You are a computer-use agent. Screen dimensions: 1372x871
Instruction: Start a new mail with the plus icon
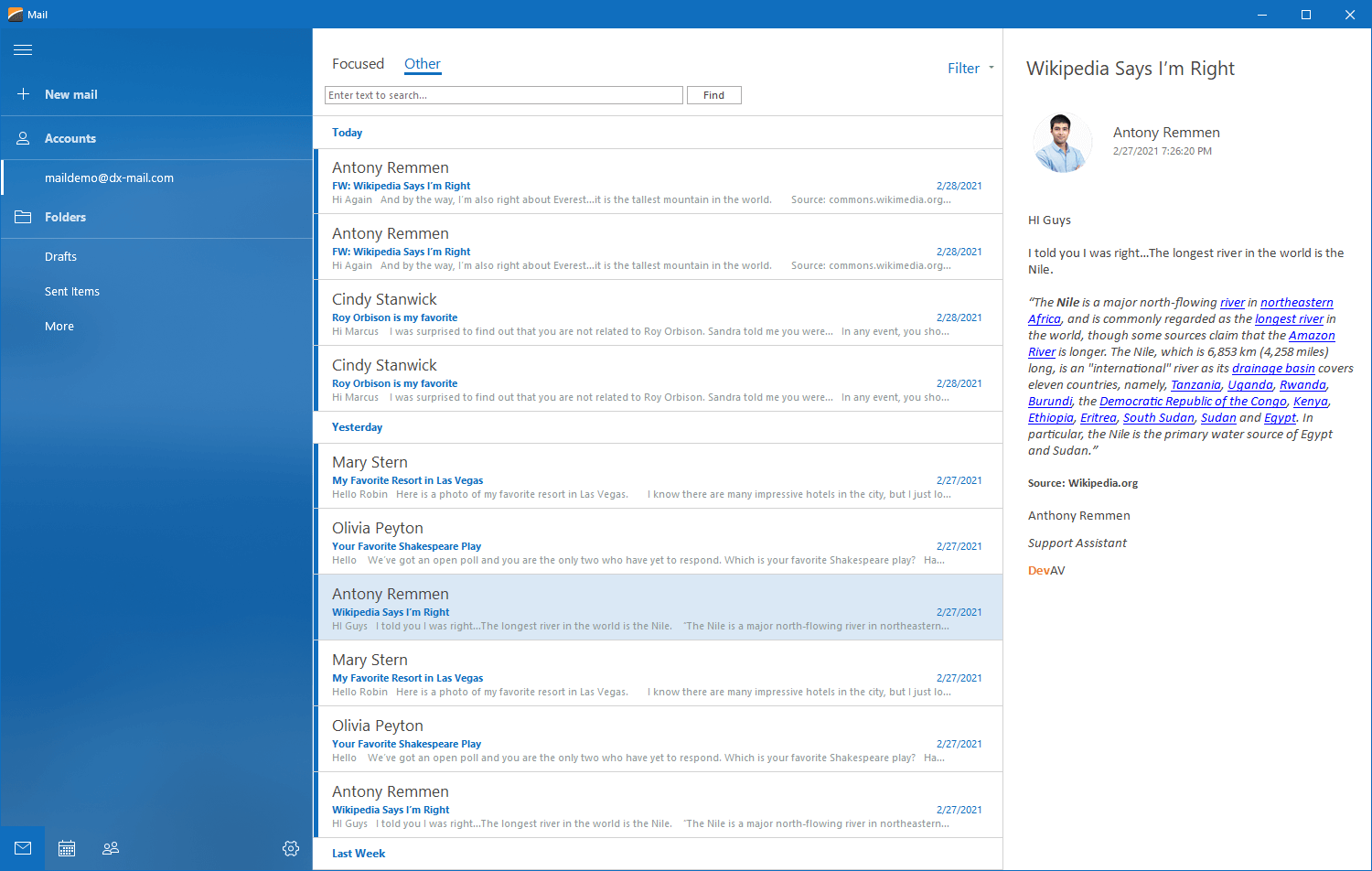[x=22, y=94]
